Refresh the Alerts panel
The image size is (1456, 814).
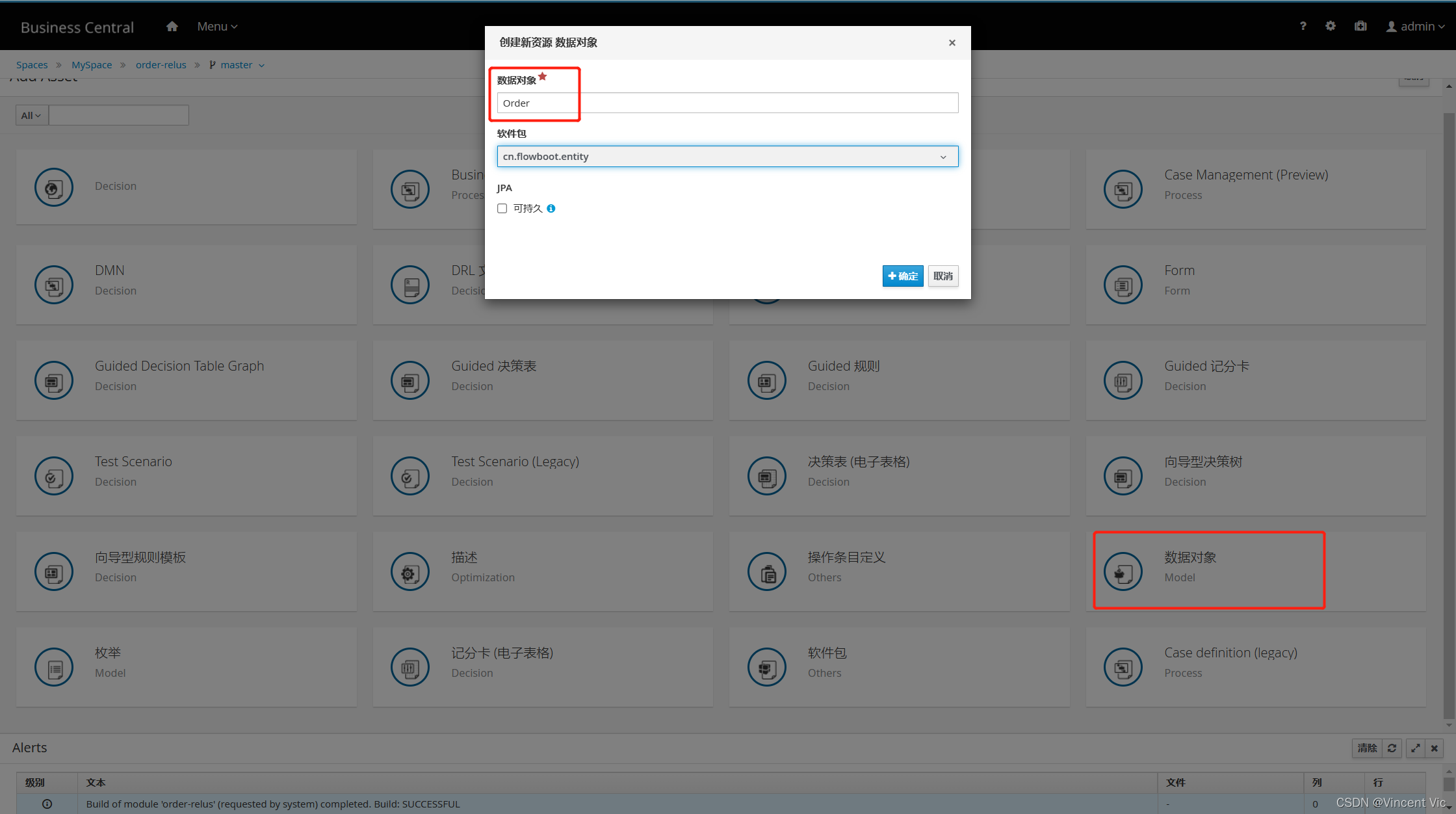[x=1392, y=748]
